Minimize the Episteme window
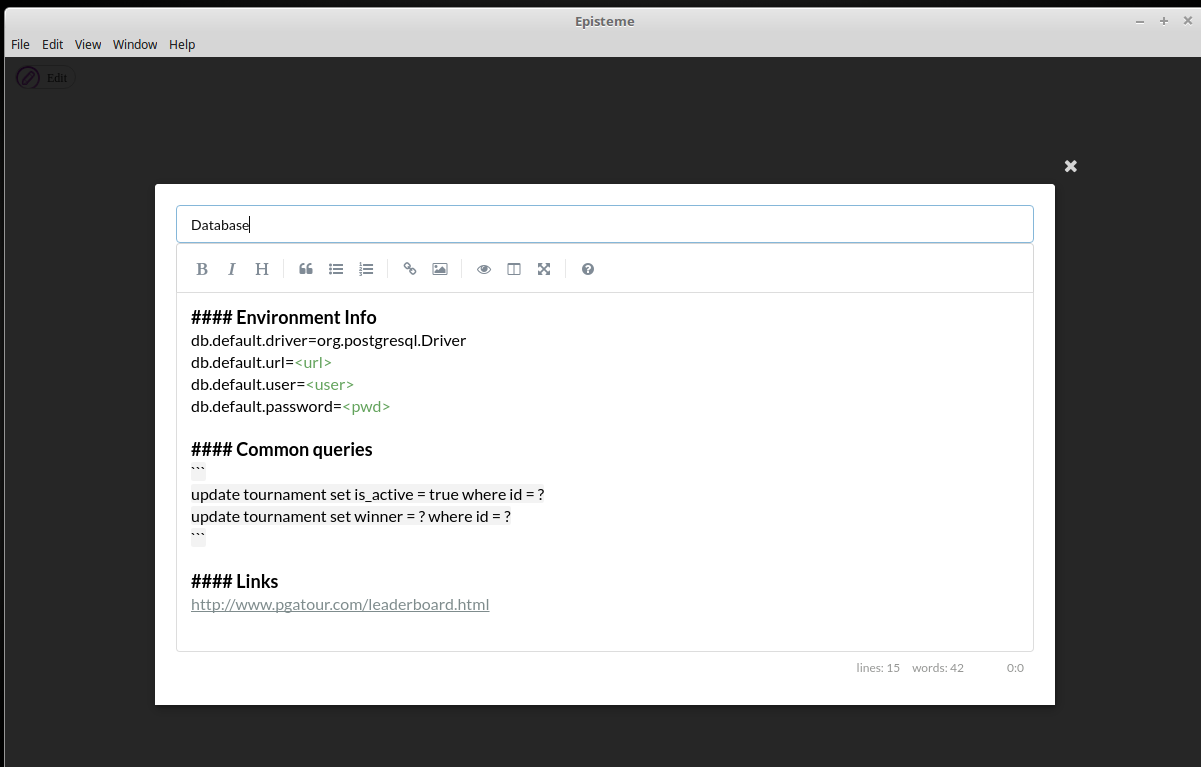1201x767 pixels. [1141, 21]
